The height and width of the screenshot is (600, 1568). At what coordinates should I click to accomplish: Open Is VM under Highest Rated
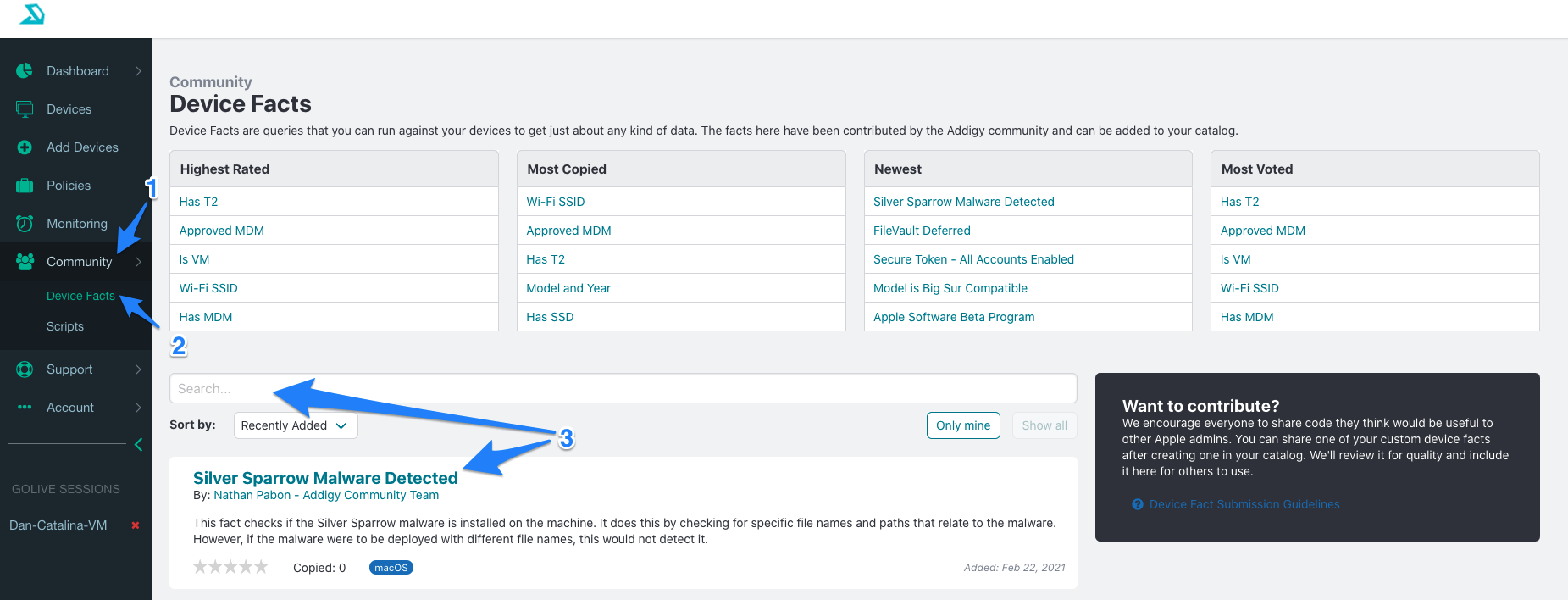(194, 259)
